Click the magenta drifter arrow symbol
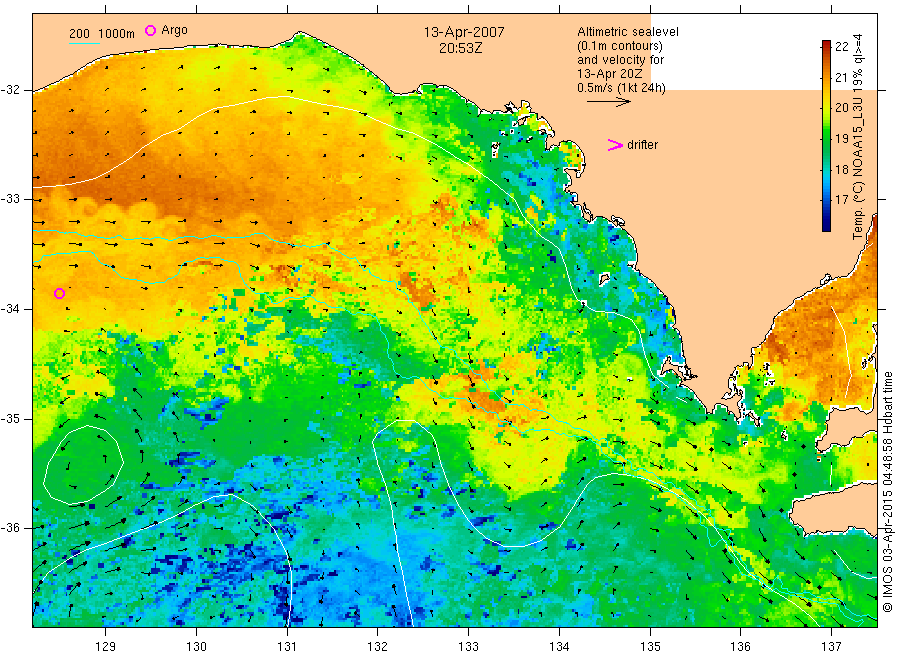This screenshot has width=900, height=660. tap(615, 145)
